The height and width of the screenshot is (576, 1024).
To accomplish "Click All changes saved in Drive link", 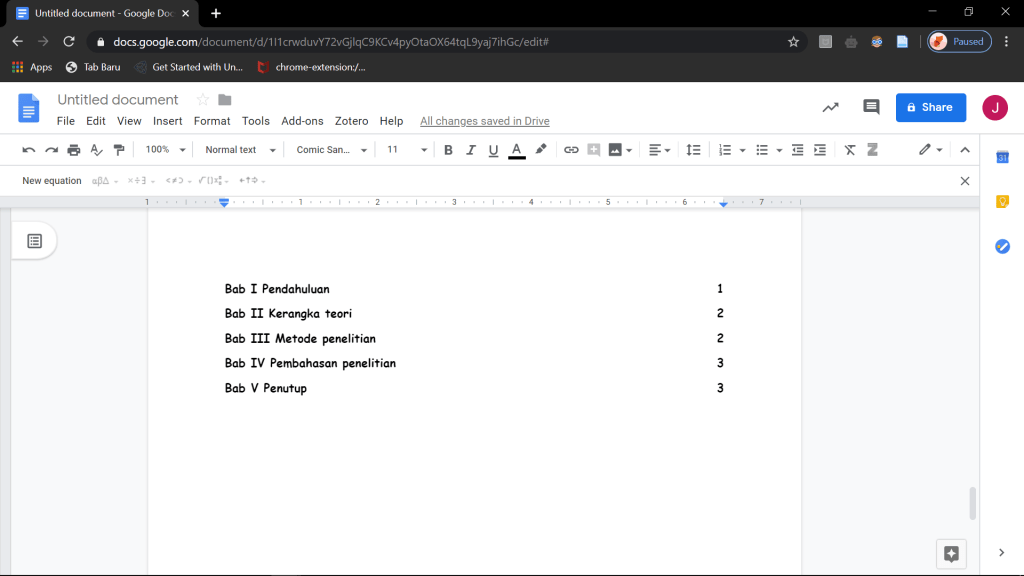I will click(x=484, y=121).
